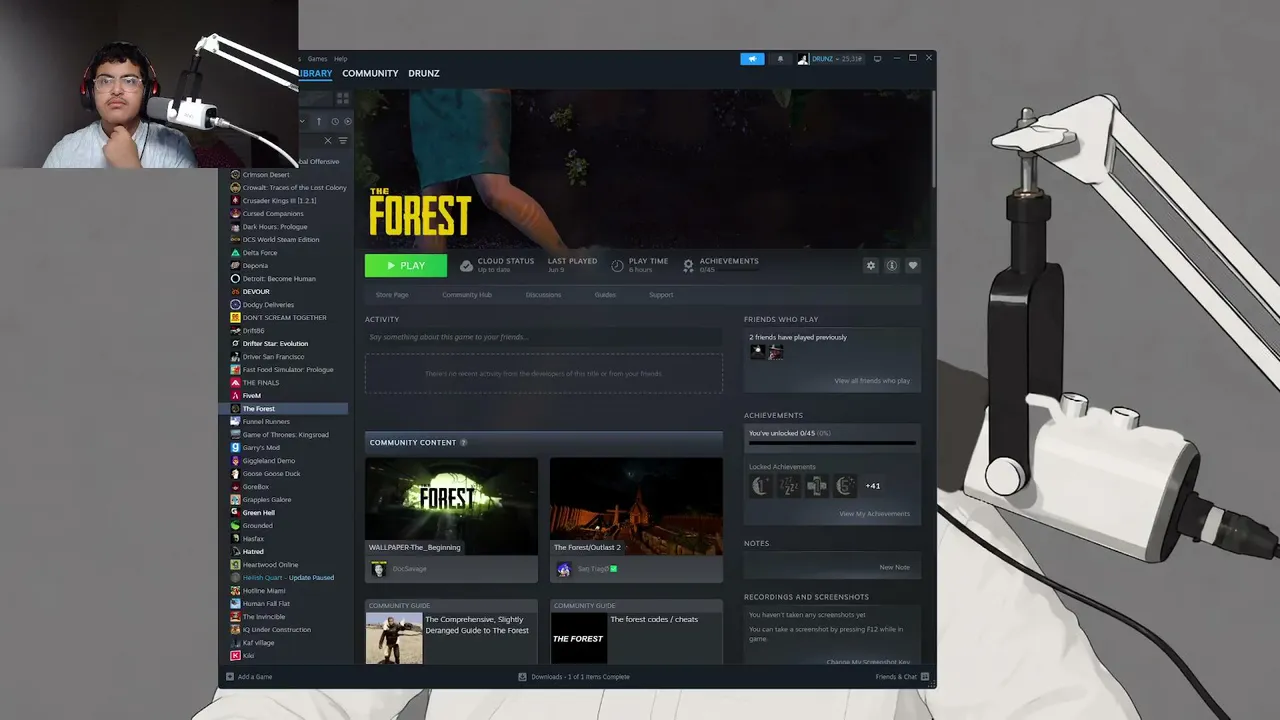Go to the Store Page tab

(x=392, y=295)
